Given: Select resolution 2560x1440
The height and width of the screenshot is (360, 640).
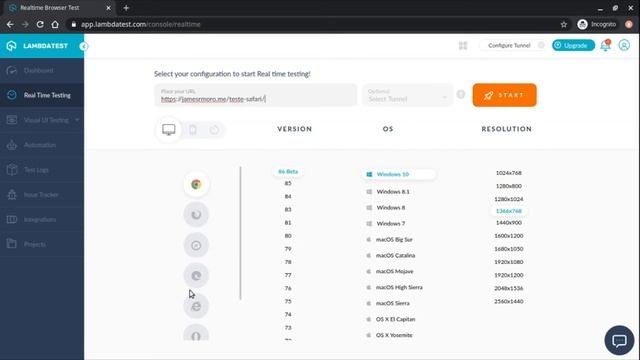Looking at the screenshot, I should click(x=509, y=301).
